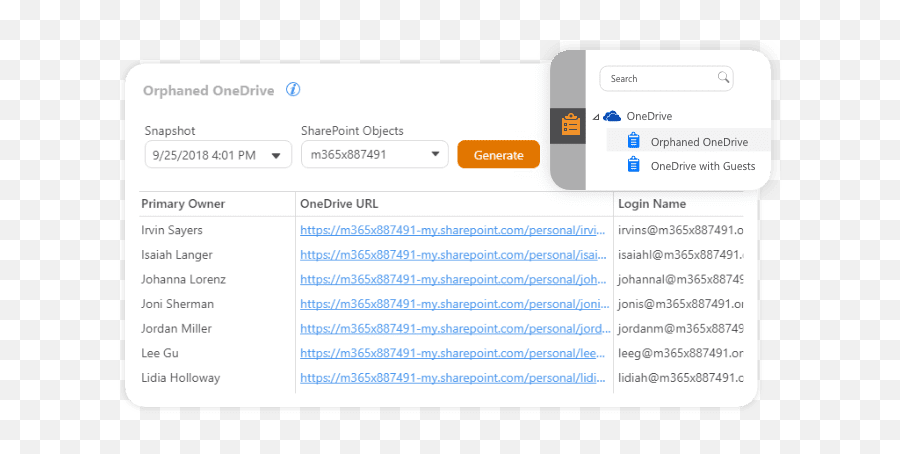Sort by OneDrive URL column header

click(x=339, y=204)
